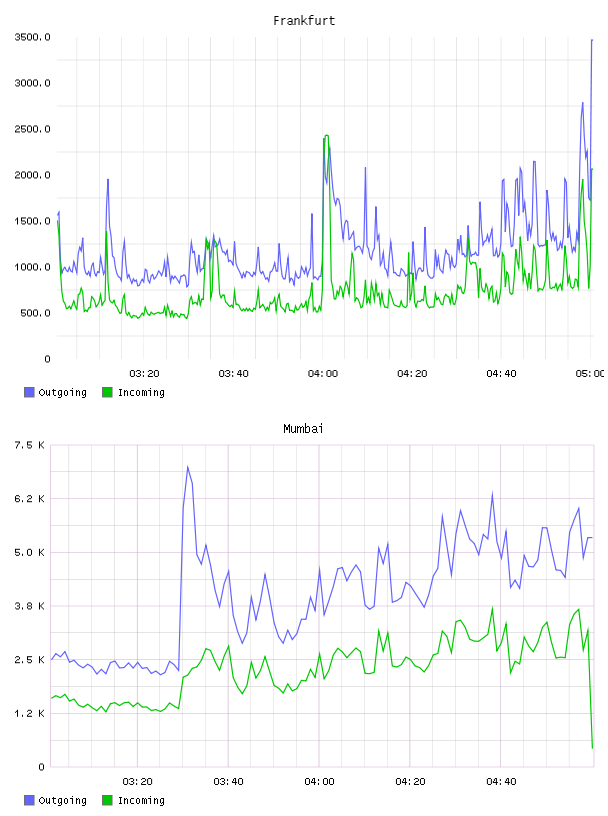Click the Outgoing label in Mumbai legend
Viewport: 608px width, 816px height.
coord(62,801)
